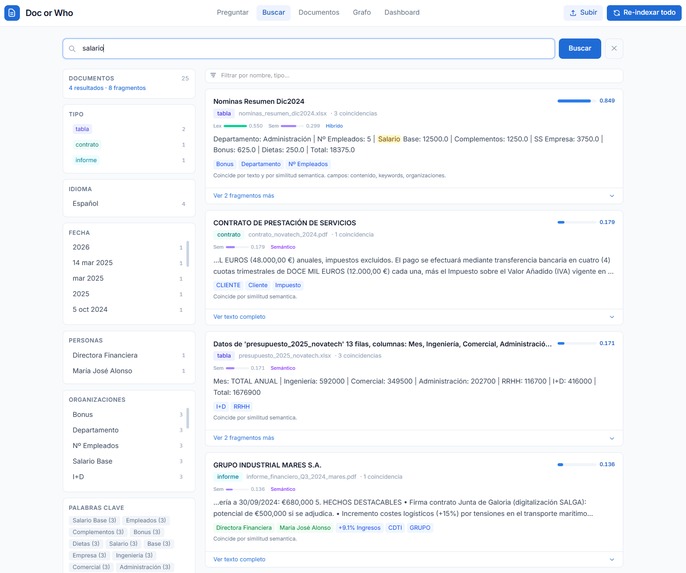Screen dimensions: 686x573
Task: Select Nº Empleados in Organizaciones list
Action: point(127,446)
